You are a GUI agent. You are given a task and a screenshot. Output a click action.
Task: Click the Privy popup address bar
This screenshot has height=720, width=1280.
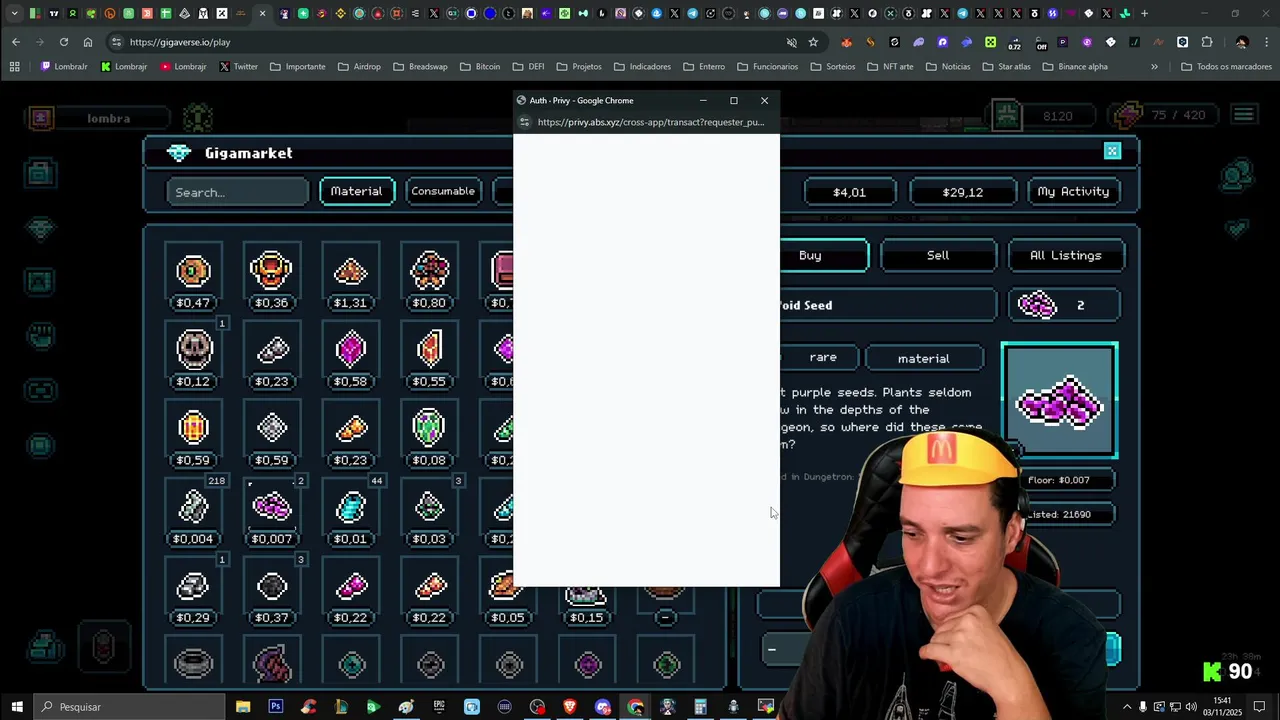point(650,122)
